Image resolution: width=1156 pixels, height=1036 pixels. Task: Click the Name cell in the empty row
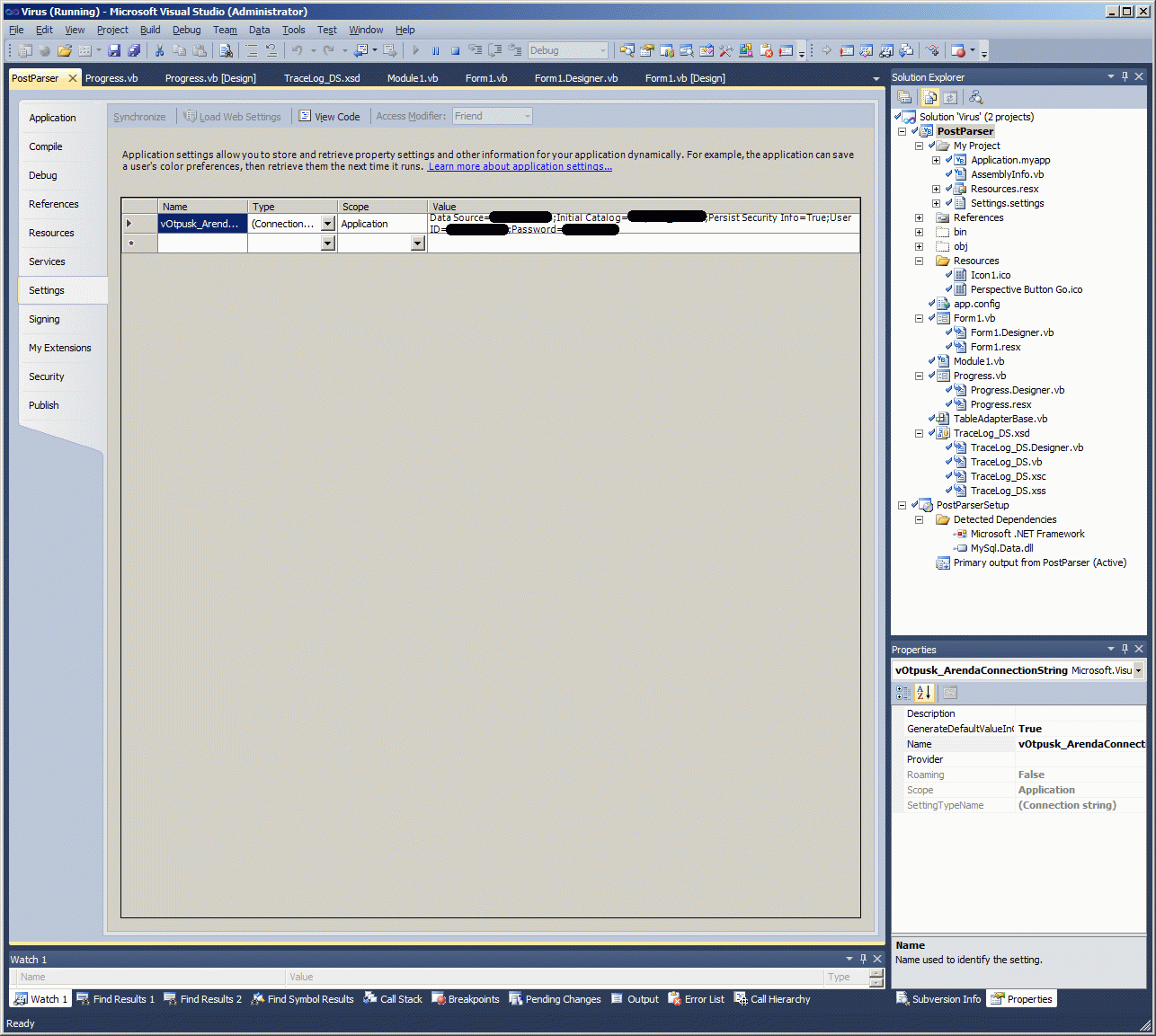[x=202, y=244]
